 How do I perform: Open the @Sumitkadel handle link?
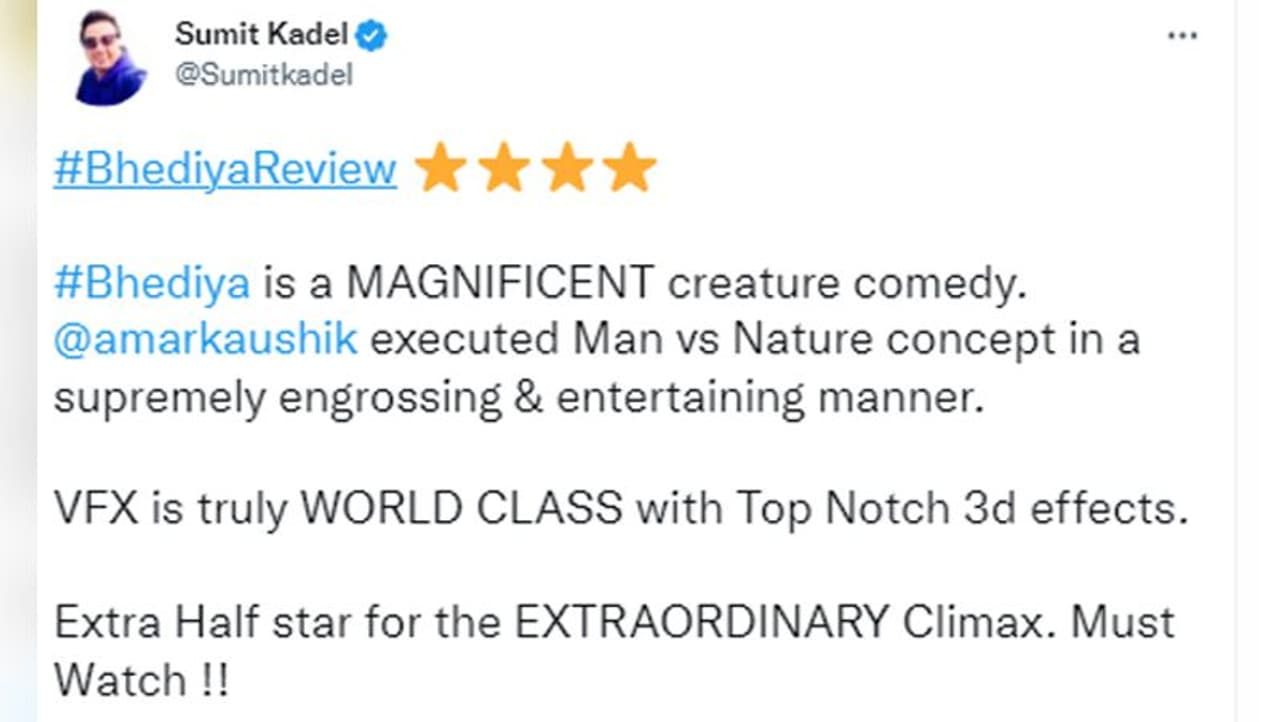(264, 75)
